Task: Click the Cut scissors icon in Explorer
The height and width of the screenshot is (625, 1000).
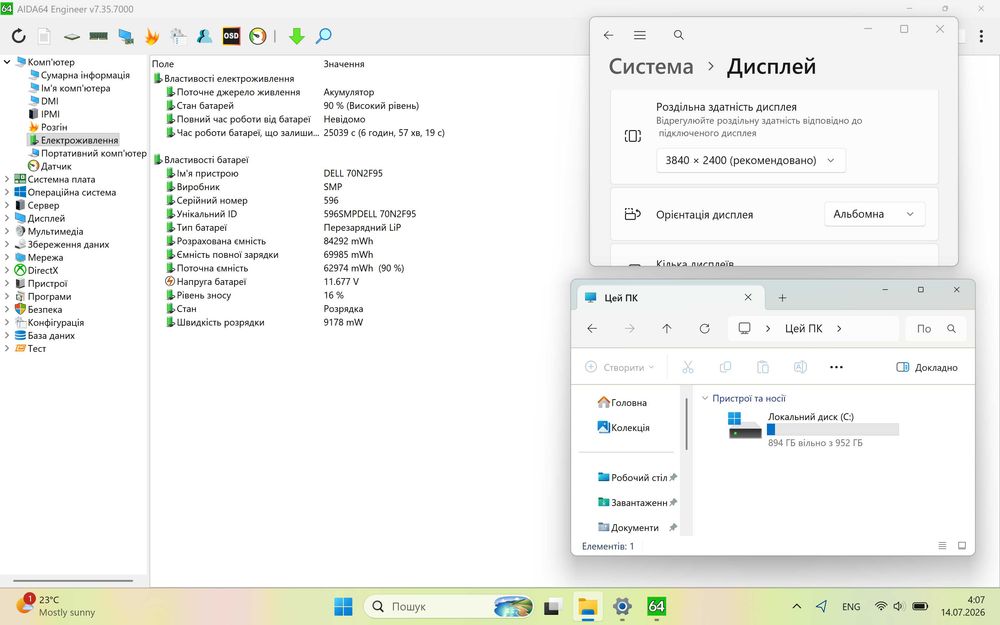Action: point(688,367)
